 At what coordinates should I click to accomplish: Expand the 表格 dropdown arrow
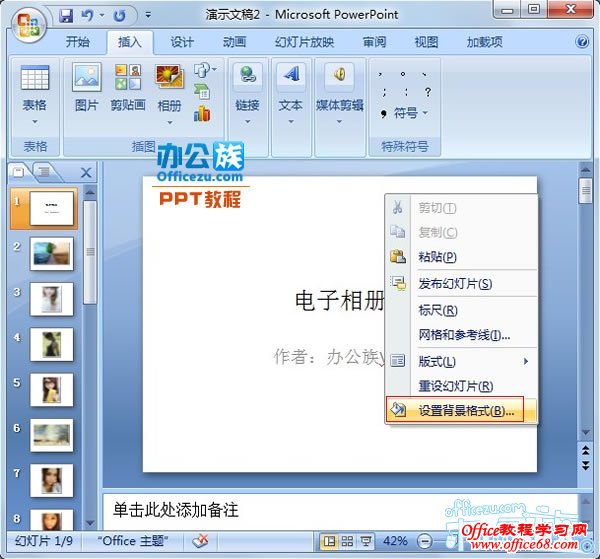pos(34,122)
